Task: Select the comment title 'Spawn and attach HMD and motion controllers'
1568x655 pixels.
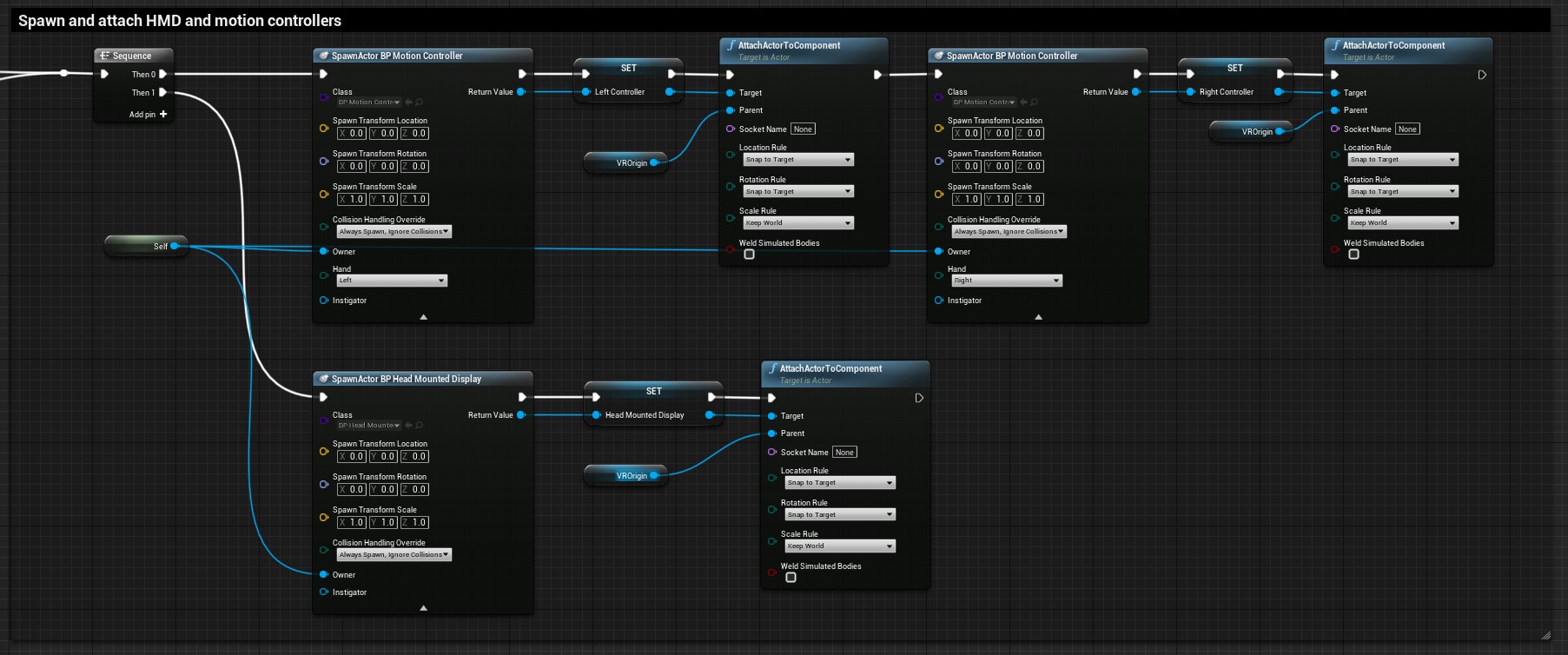Action: [180, 21]
